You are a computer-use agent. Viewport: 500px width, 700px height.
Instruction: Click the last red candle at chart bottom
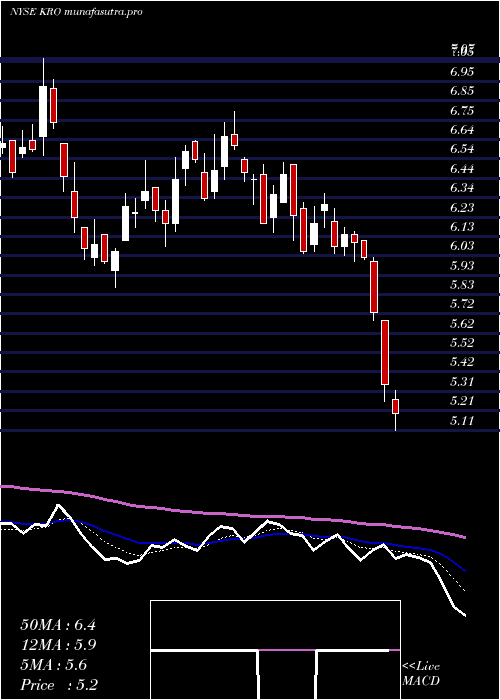[395, 406]
